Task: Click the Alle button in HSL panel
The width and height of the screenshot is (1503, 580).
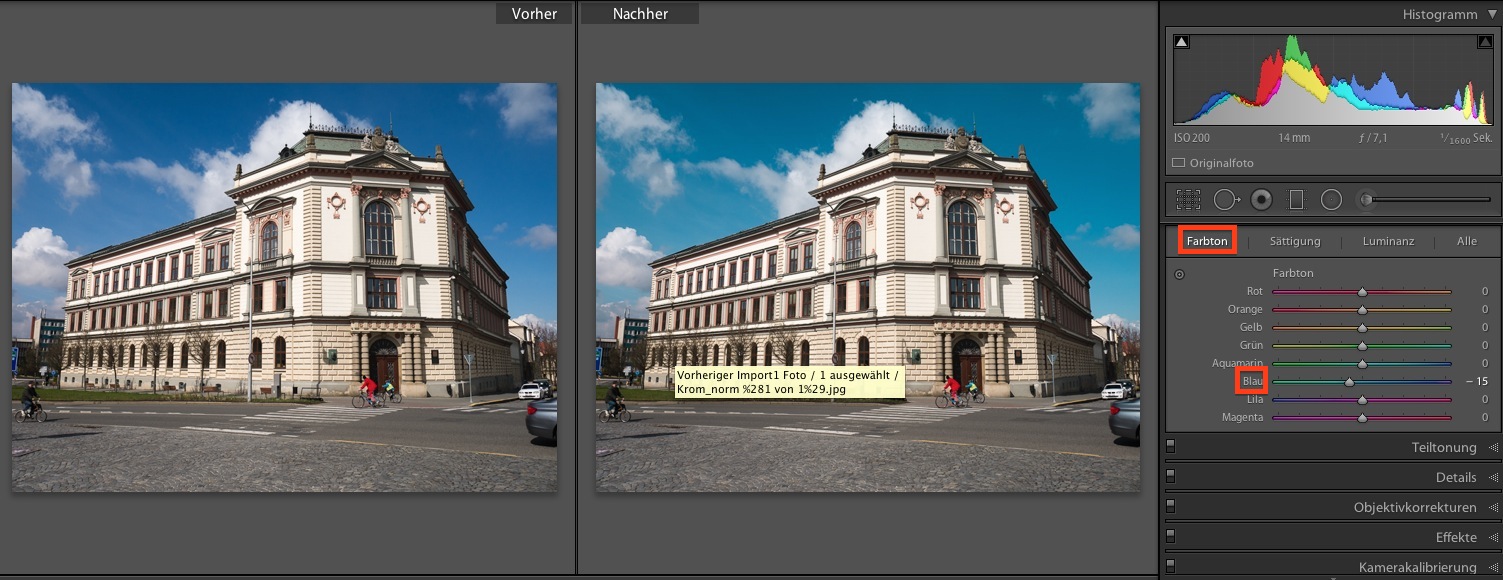Action: click(x=1467, y=241)
